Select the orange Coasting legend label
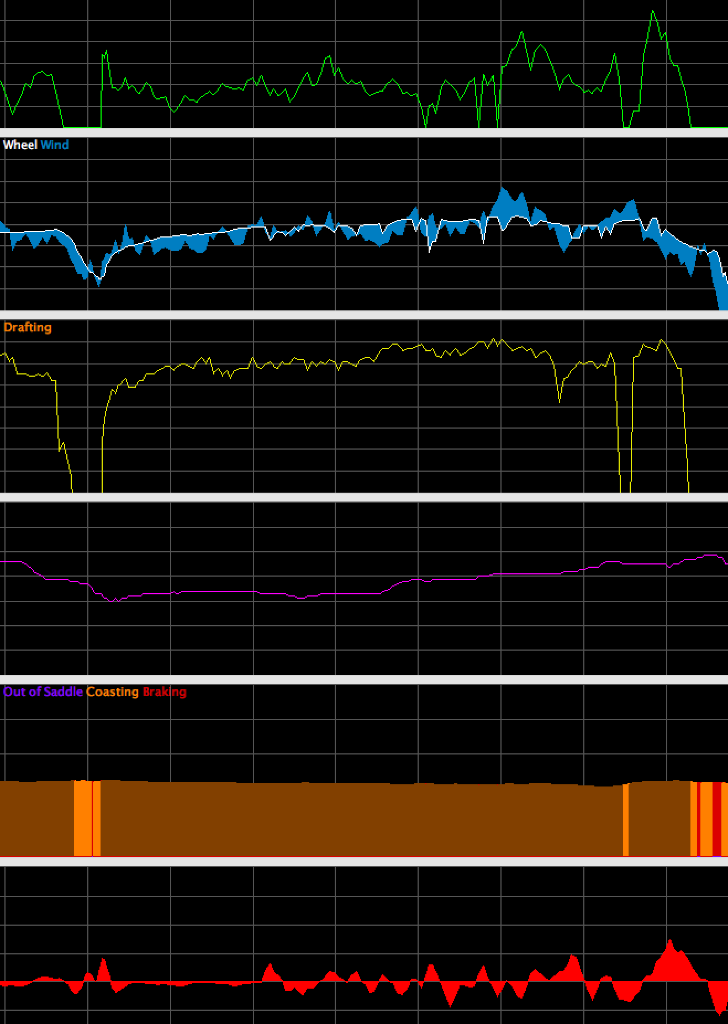 coord(112,692)
